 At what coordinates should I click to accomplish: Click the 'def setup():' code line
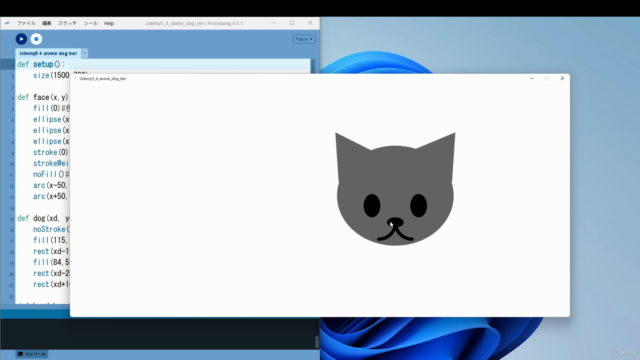41,64
